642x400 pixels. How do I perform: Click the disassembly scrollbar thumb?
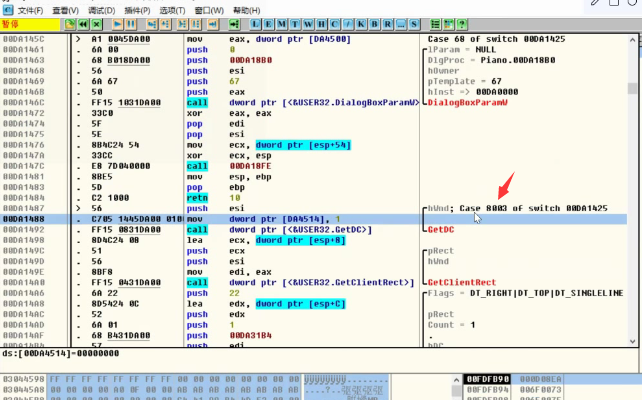point(633,88)
